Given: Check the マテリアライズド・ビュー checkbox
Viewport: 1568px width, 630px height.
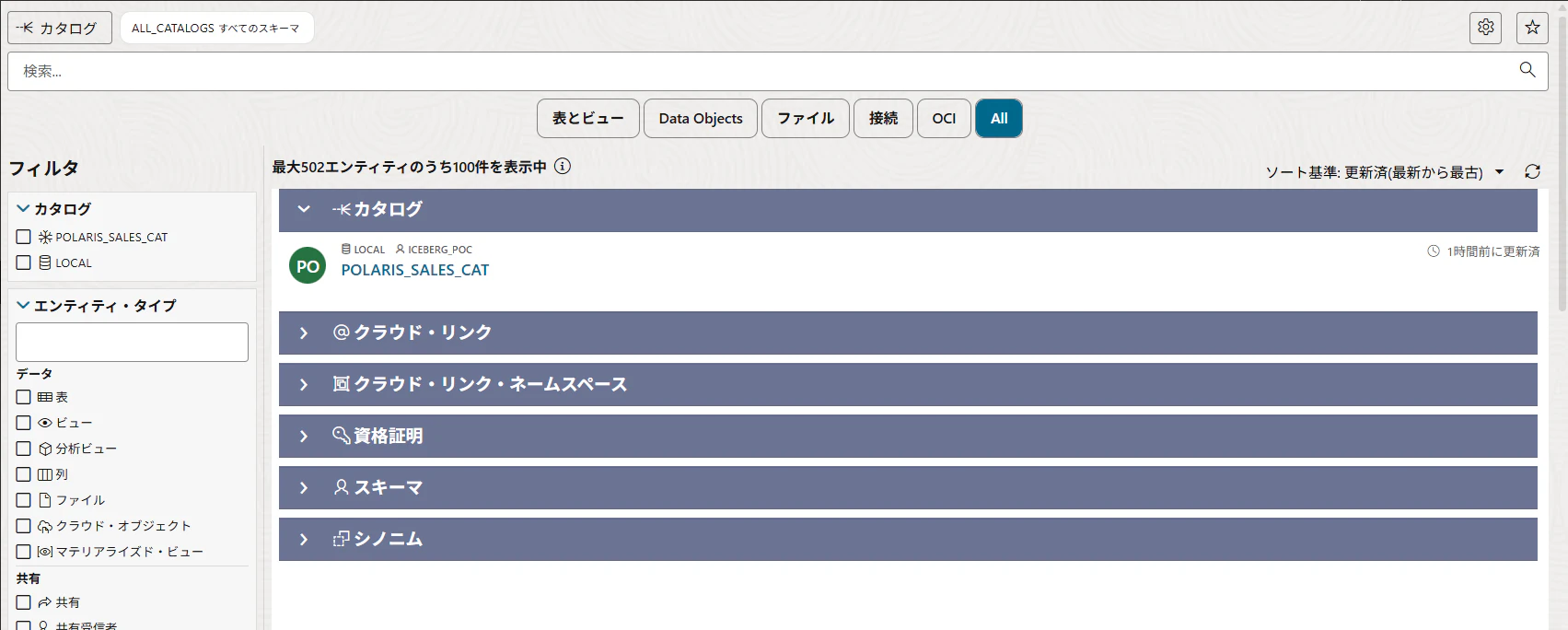Looking at the screenshot, I should [24, 552].
